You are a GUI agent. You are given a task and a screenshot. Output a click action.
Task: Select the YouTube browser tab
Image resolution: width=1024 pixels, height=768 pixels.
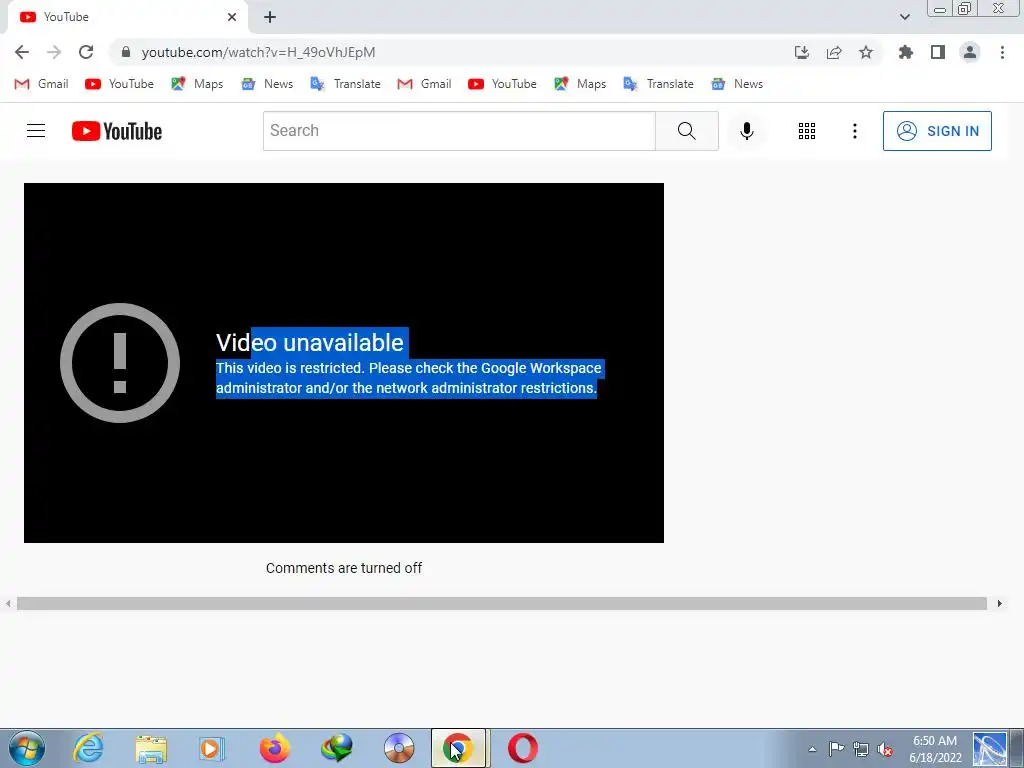(x=127, y=17)
